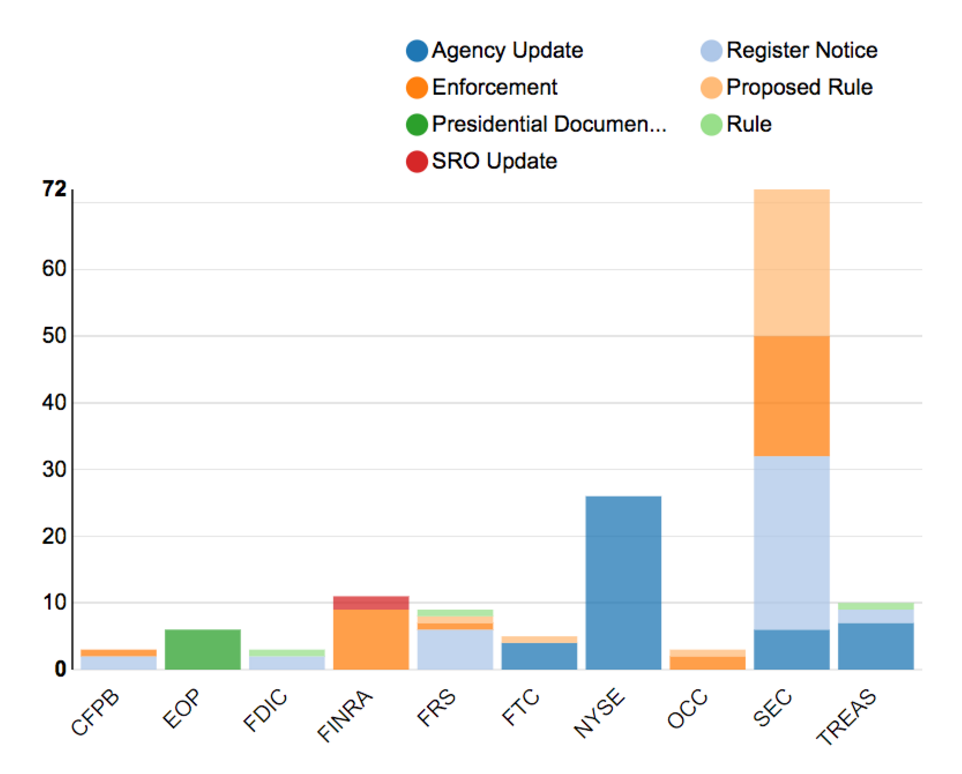Toggle the 'Register Notice' legend label

(802, 50)
